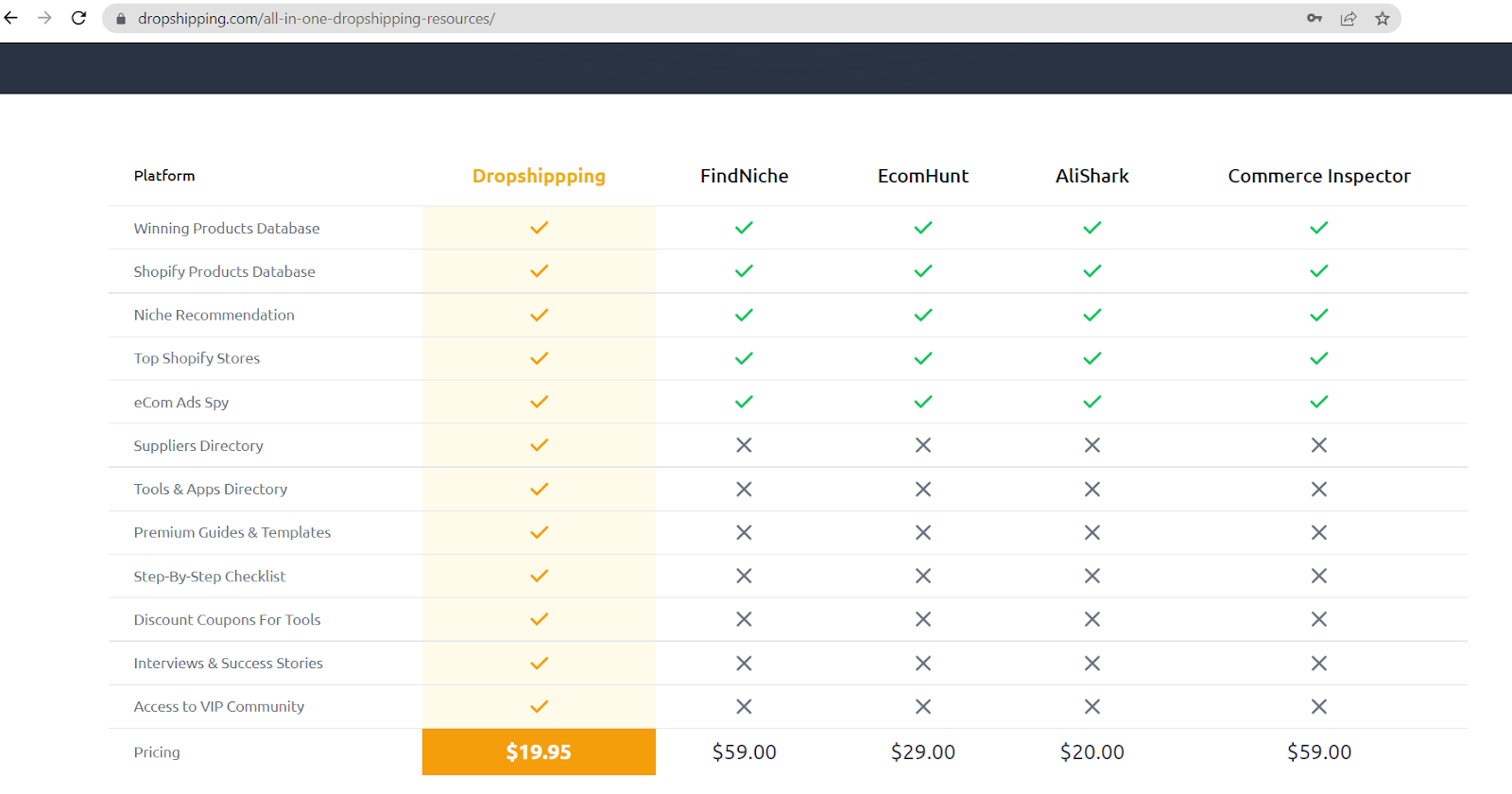This screenshot has height=794, width=1512.
Task: Open saved passwords key icon
Action: (x=1314, y=18)
